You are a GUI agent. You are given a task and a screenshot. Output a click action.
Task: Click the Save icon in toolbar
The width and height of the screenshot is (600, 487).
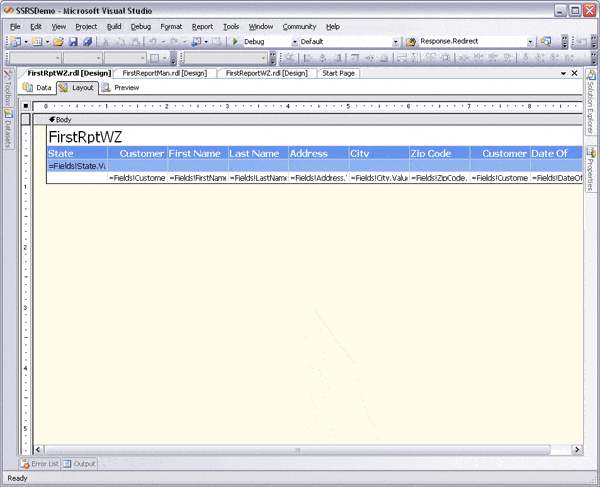pyautogui.click(x=74, y=42)
